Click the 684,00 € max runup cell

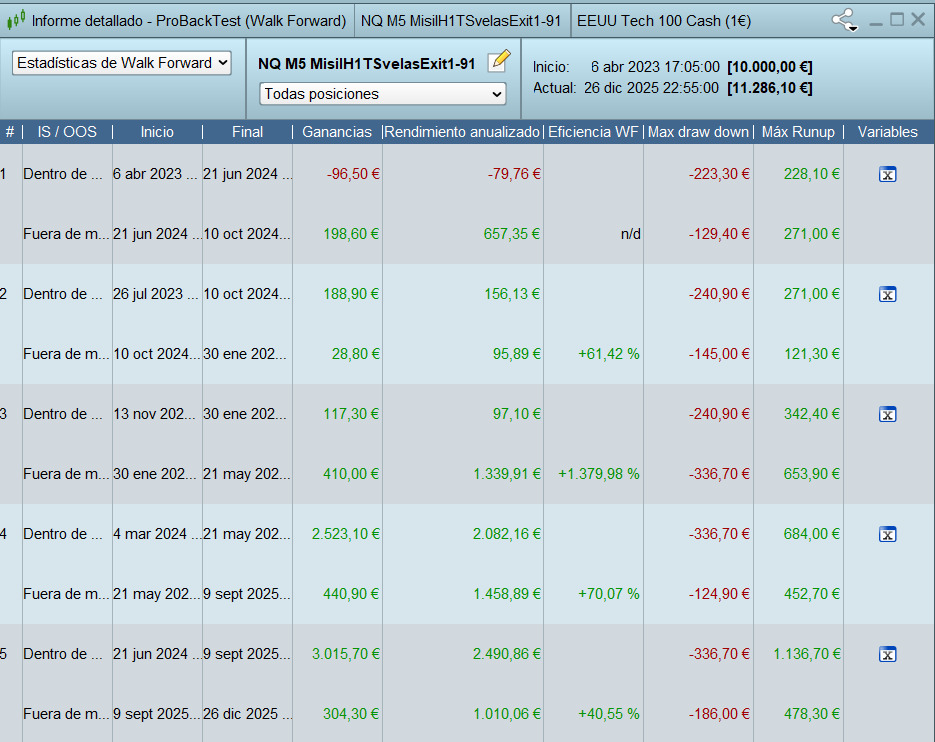tap(812, 534)
